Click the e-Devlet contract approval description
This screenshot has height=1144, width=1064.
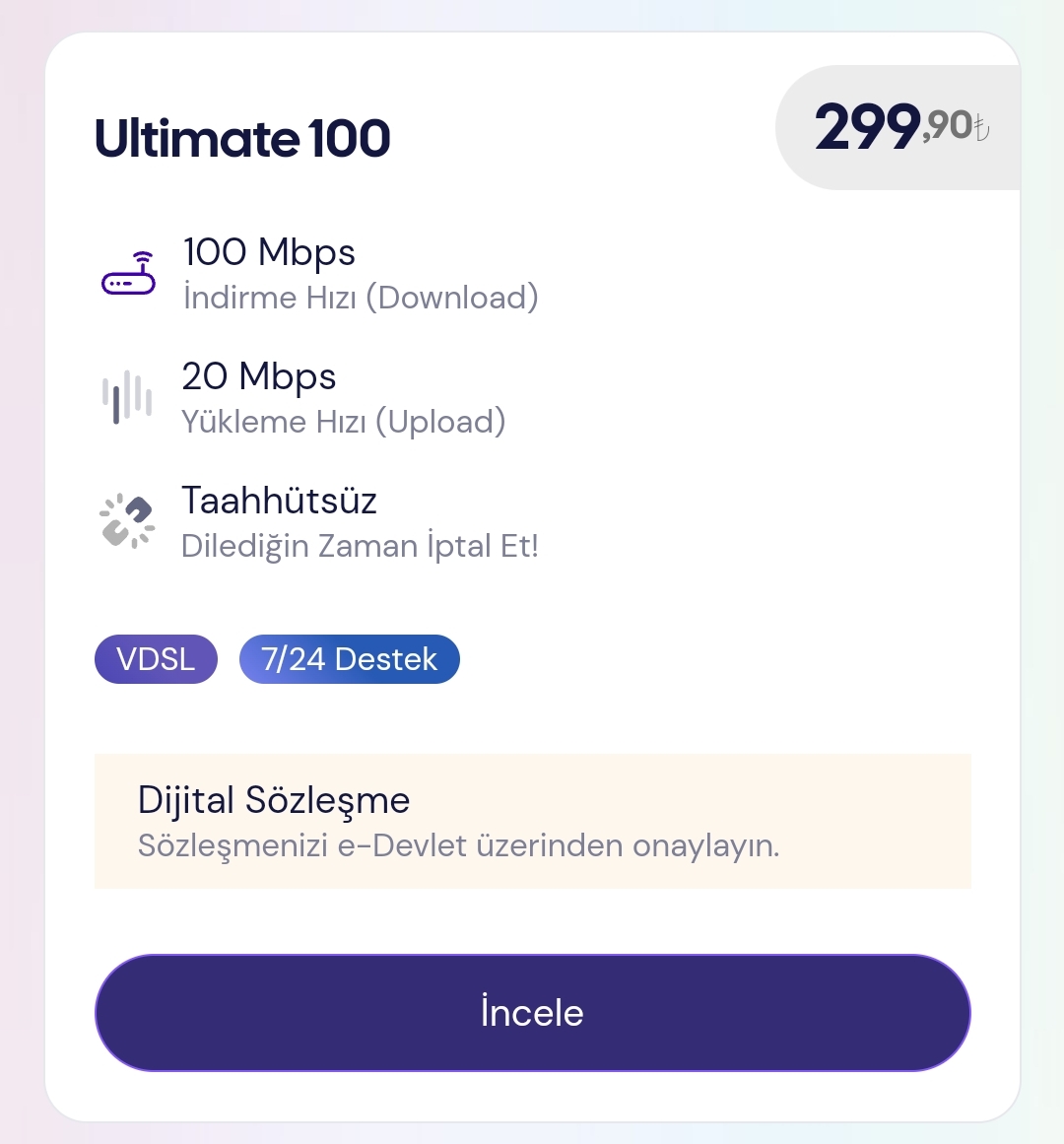[x=458, y=845]
